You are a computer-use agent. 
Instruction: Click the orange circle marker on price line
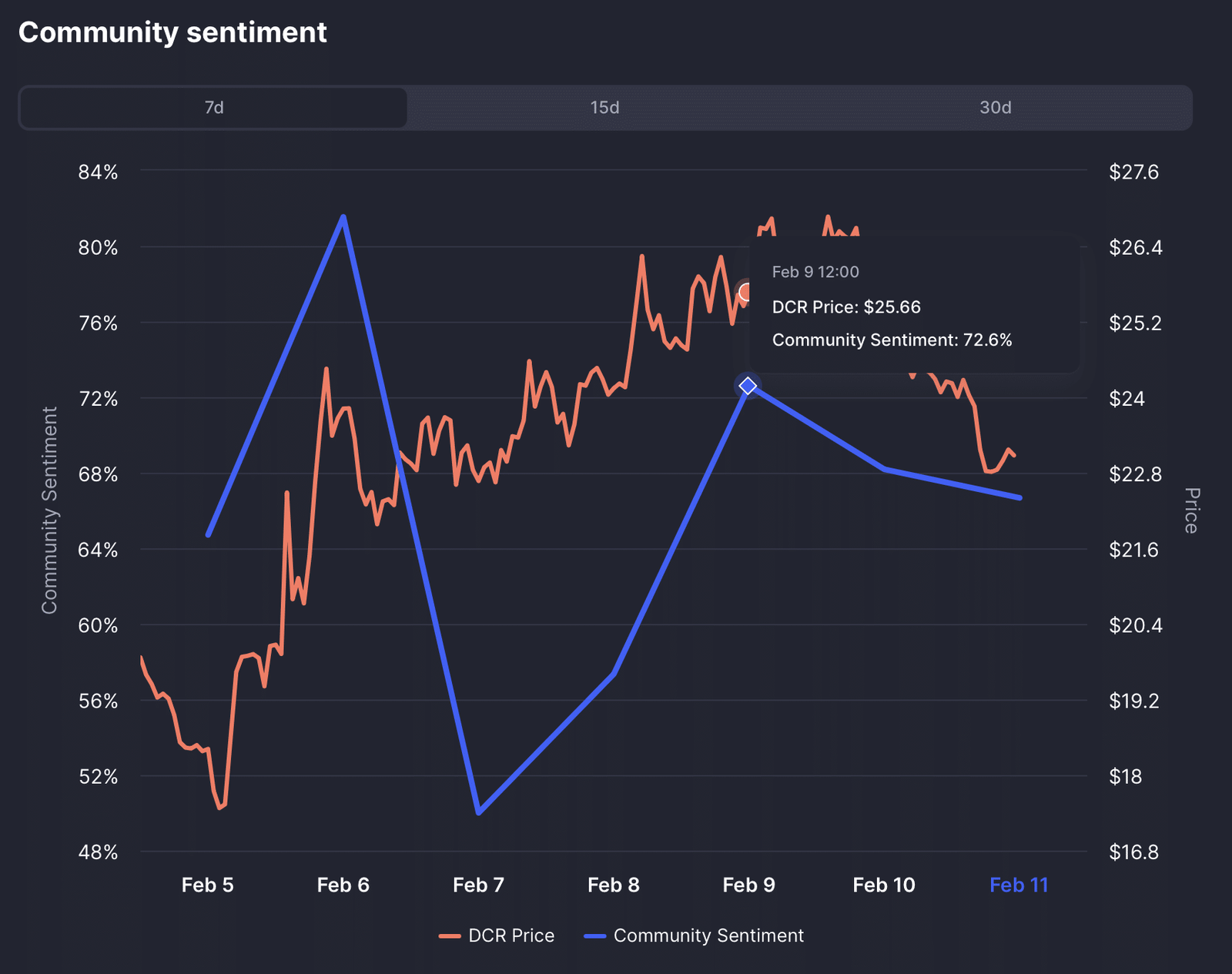pyautogui.click(x=745, y=293)
